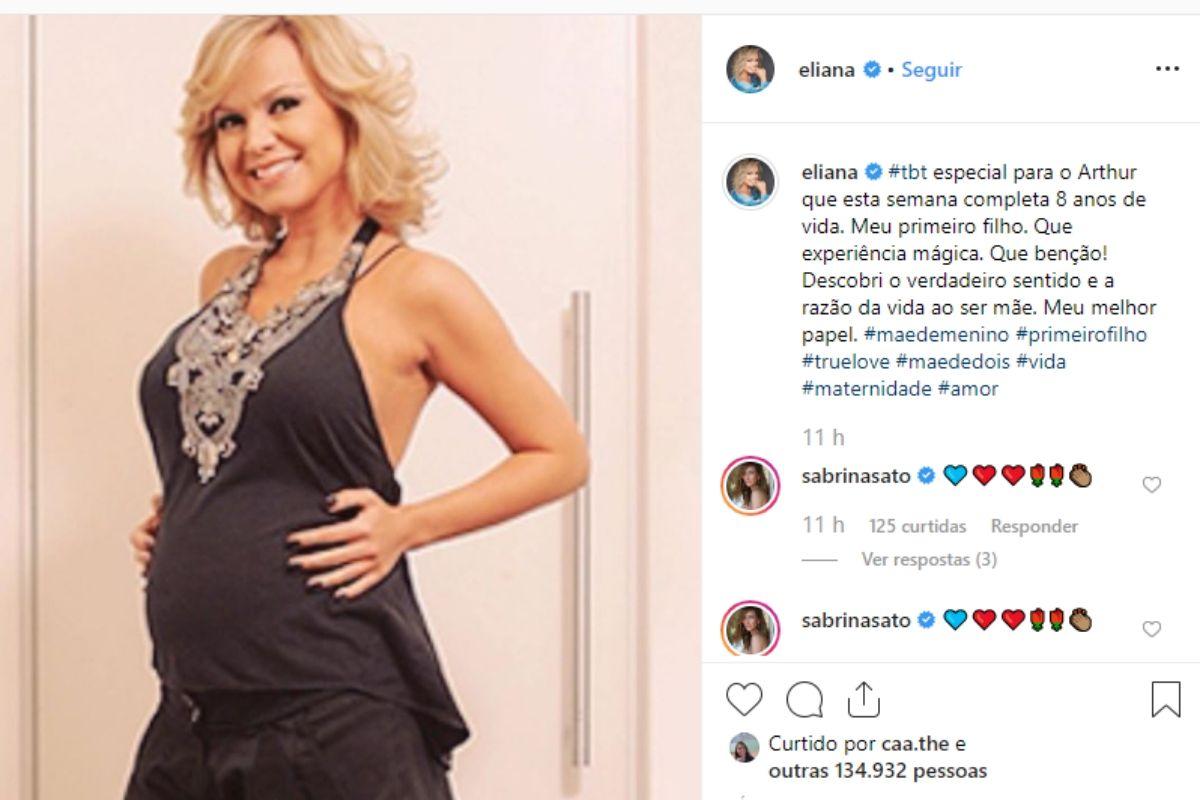Click eliana's avatar beside the caption
1200x800 pixels.
point(750,182)
